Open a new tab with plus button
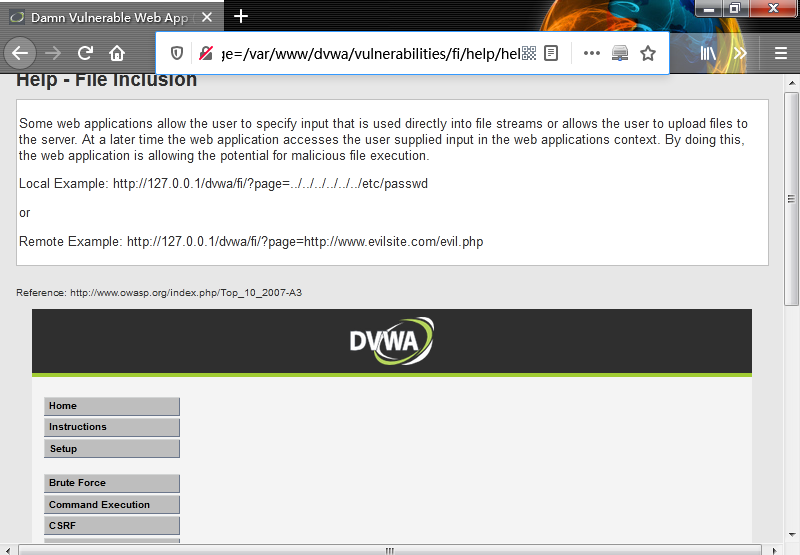The image size is (800, 555). pos(241,16)
